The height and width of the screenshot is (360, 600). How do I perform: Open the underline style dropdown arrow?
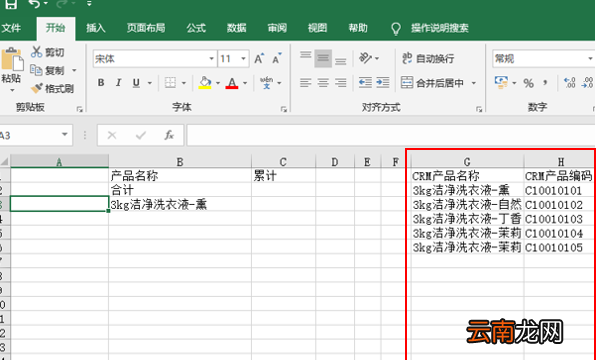click(150, 83)
